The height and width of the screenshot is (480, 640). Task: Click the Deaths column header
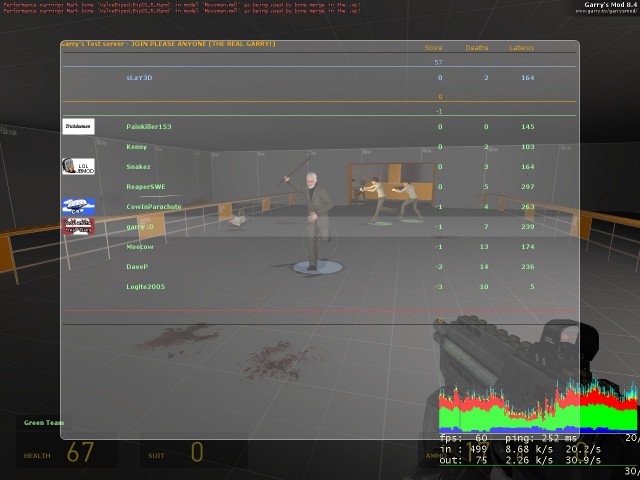(477, 48)
